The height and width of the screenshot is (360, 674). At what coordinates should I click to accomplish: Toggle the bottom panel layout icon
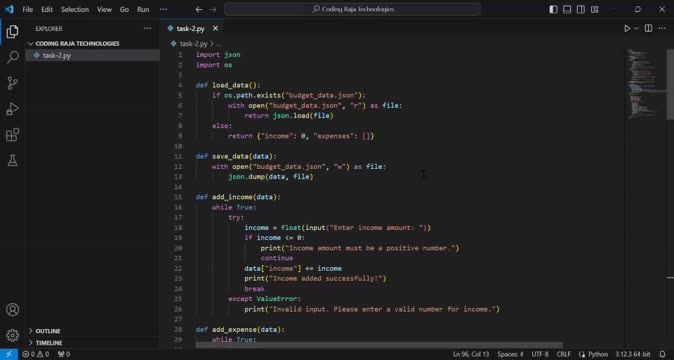pyautogui.click(x=567, y=9)
